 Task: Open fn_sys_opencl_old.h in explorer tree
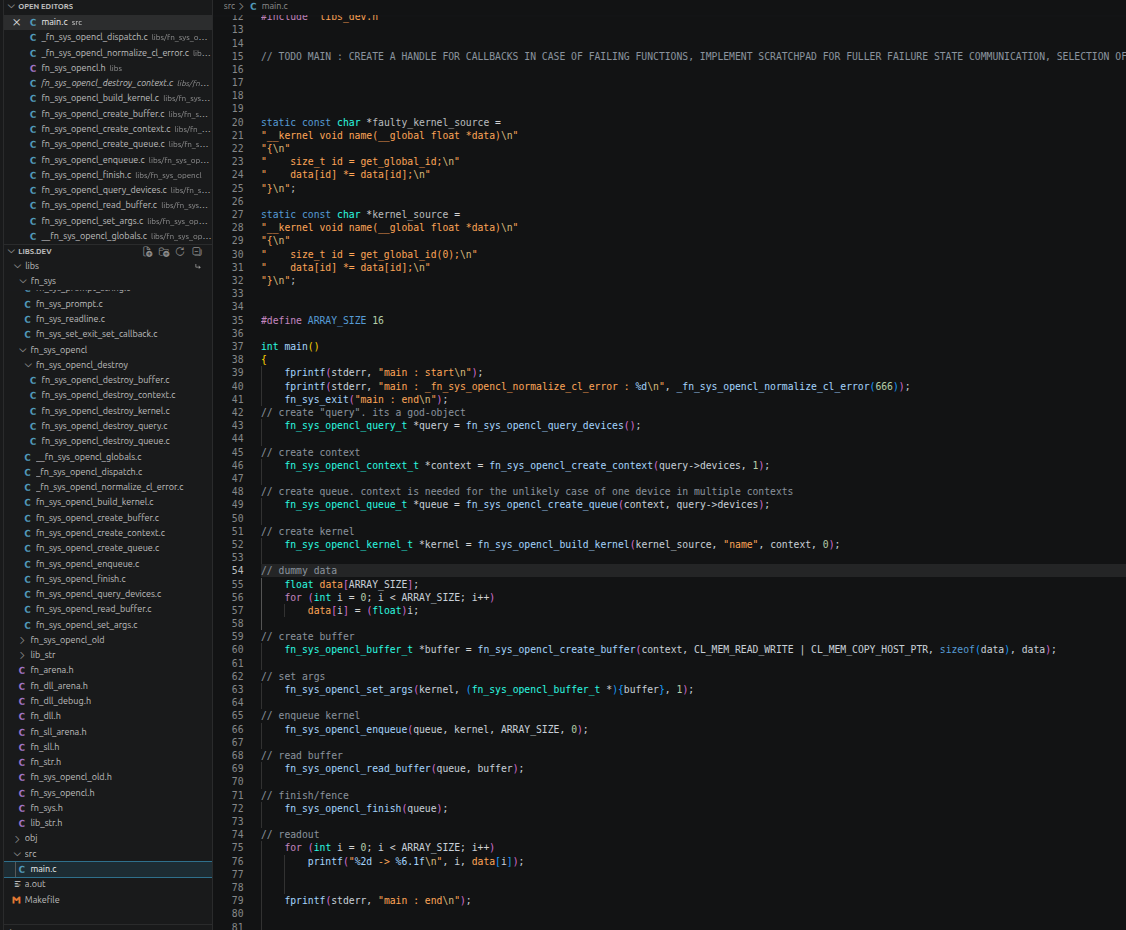108,778
